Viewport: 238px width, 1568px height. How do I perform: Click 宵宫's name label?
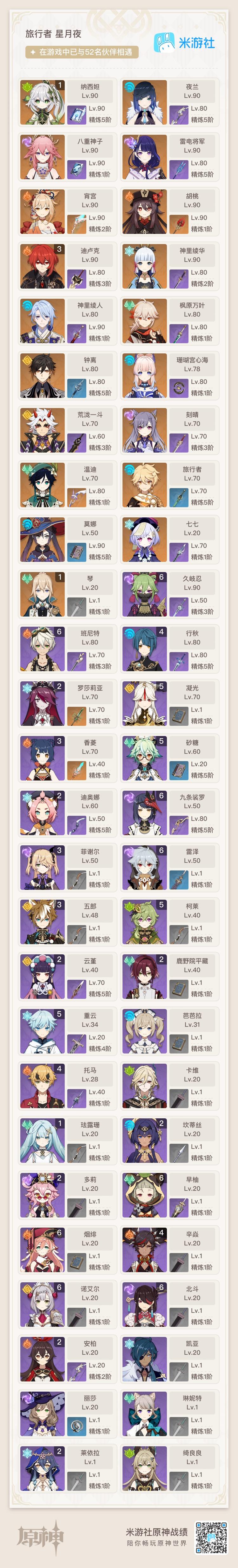pyautogui.click(x=90, y=196)
